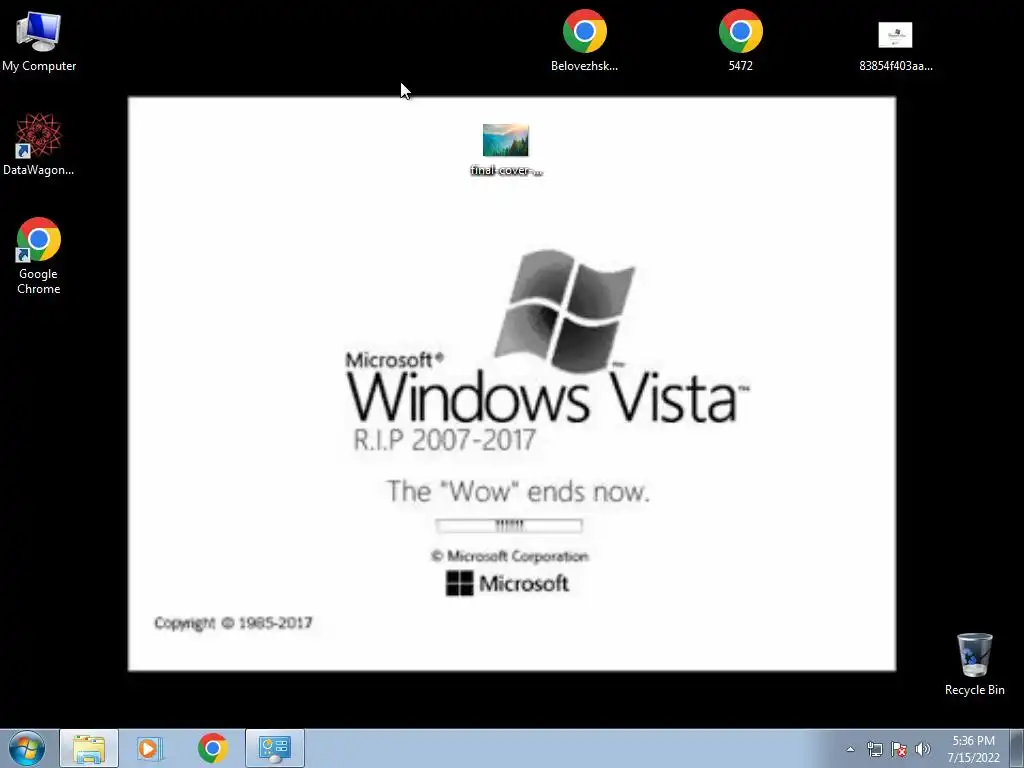Show hidden system tray icons
The image size is (1024, 768).
(850, 749)
